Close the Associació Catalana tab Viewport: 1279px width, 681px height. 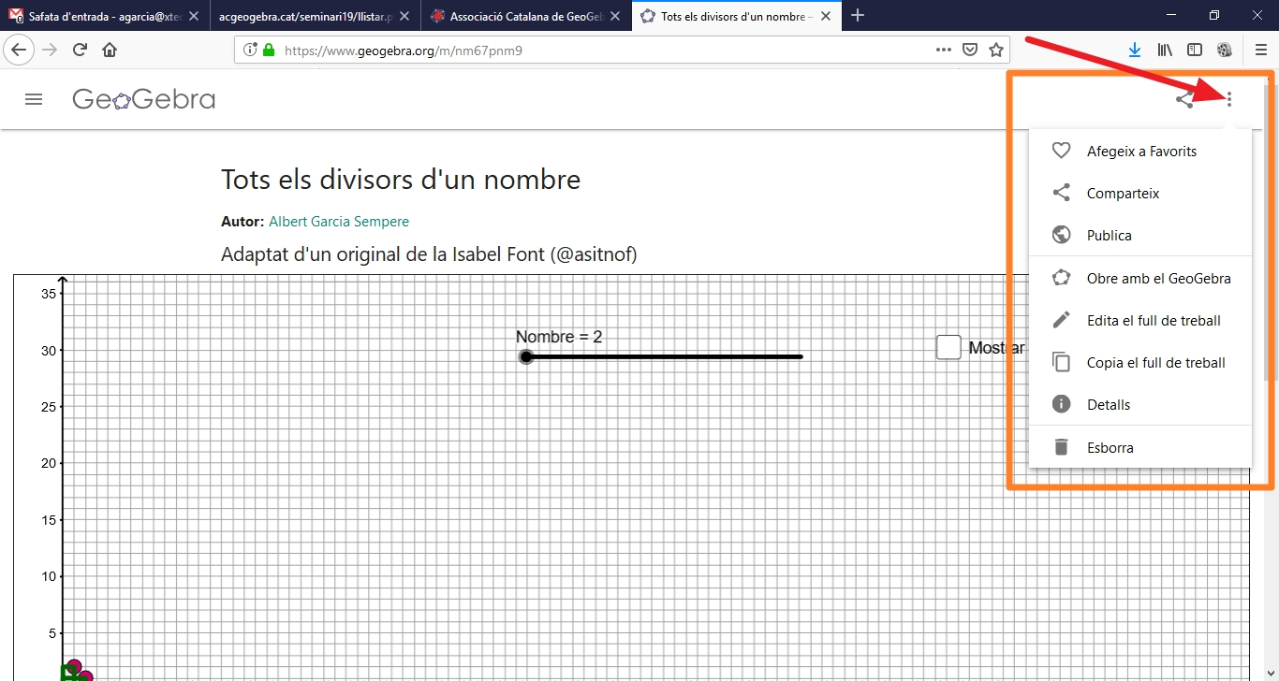[615, 16]
